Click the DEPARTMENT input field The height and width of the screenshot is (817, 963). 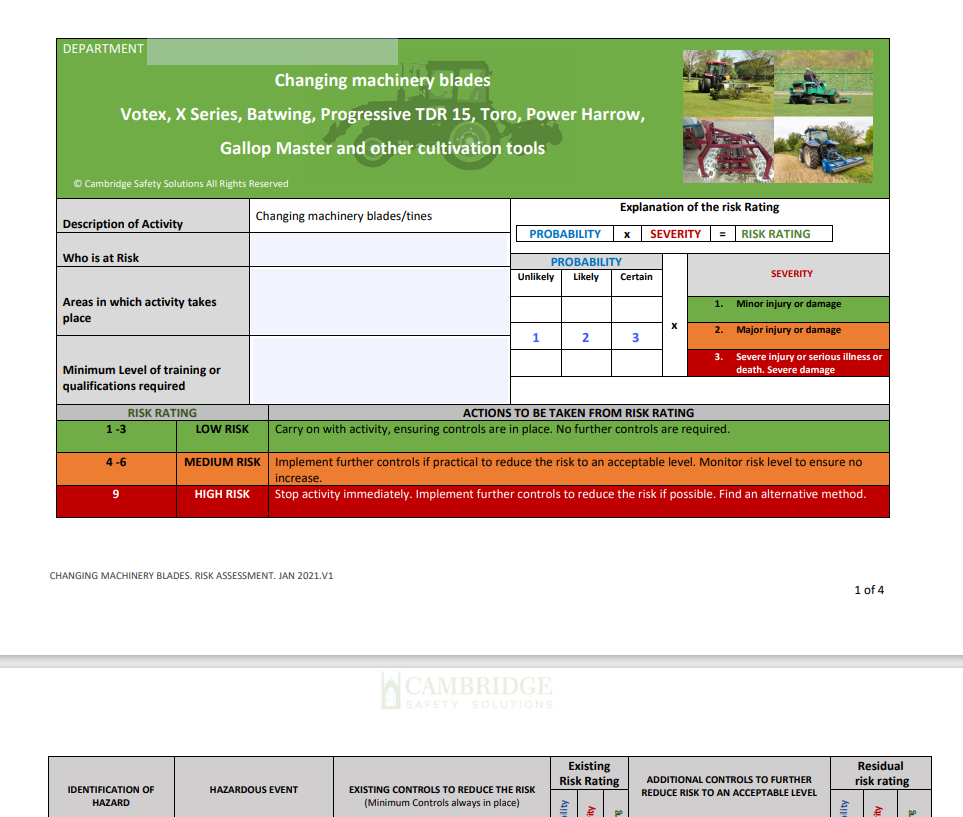pyautogui.click(x=272, y=51)
